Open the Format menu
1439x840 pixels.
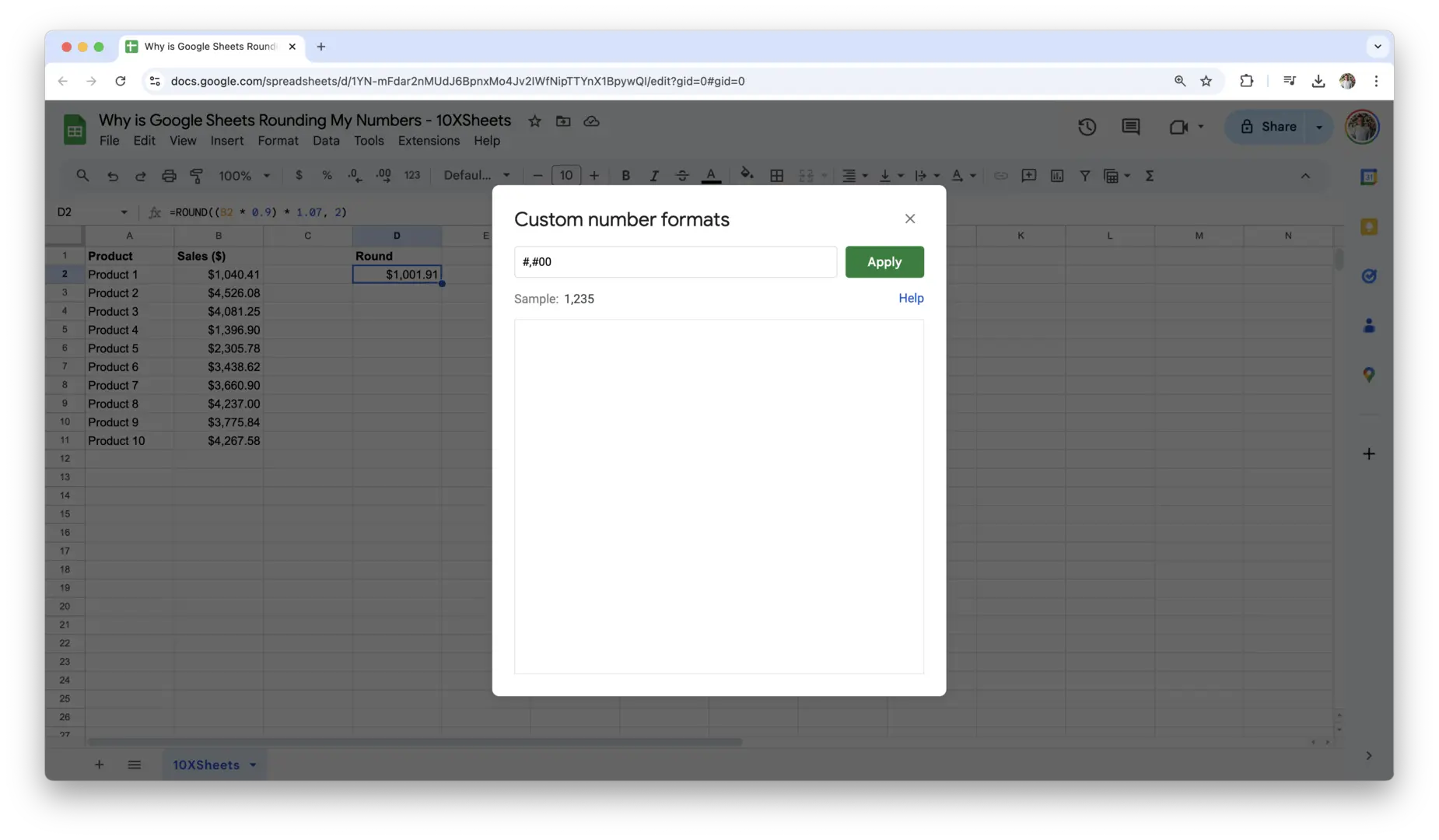[278, 141]
